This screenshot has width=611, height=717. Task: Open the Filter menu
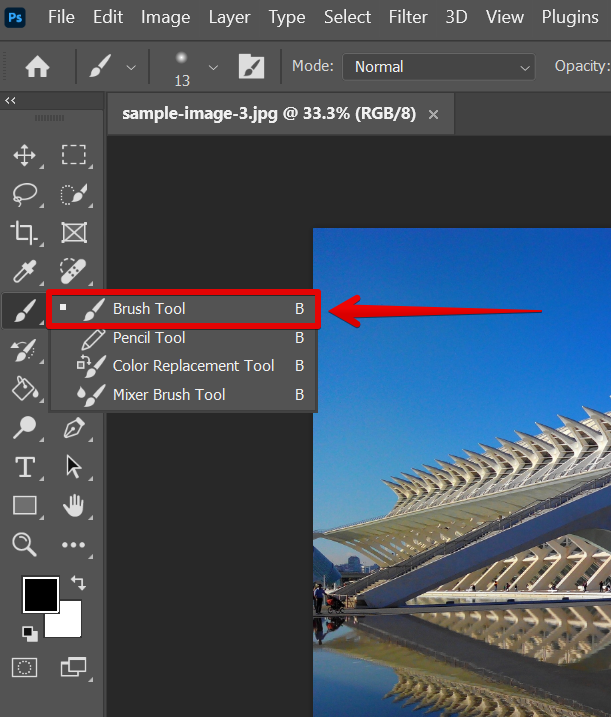[408, 17]
